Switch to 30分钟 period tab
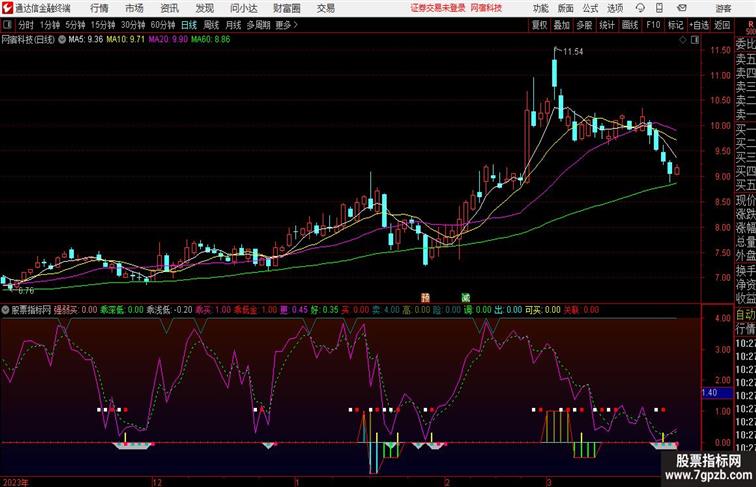The image size is (756, 487). click(x=133, y=25)
